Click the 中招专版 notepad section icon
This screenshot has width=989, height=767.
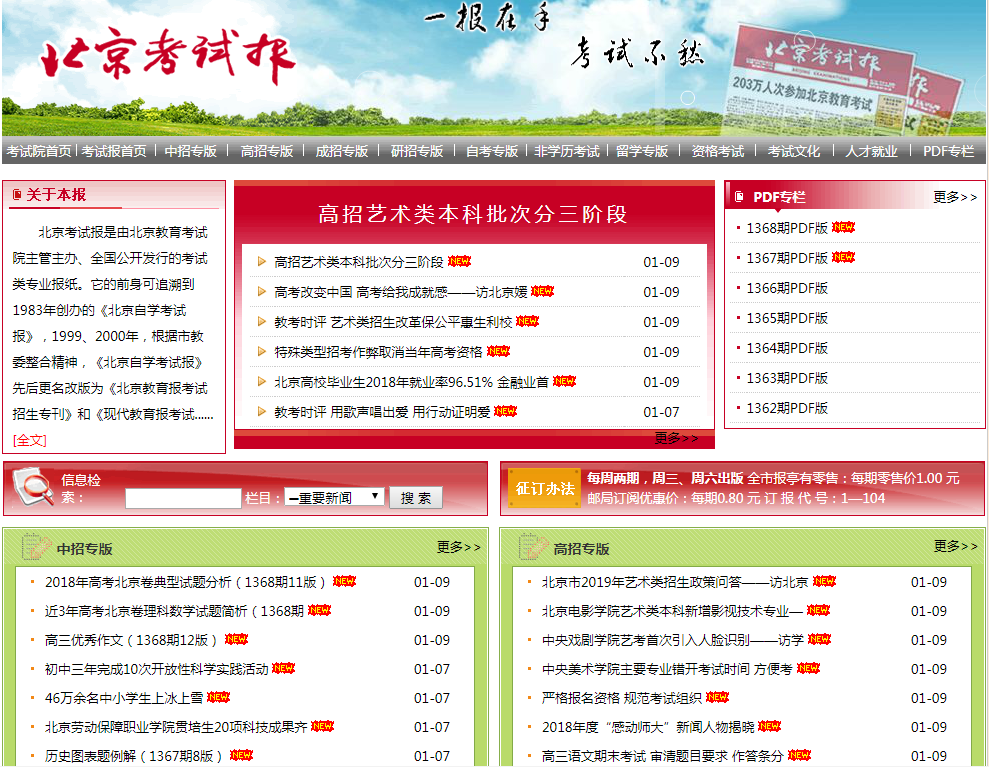coord(36,547)
